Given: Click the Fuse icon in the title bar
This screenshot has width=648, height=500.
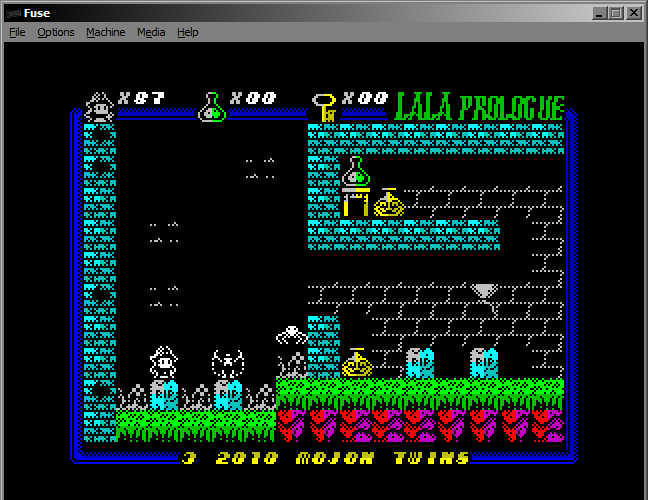Looking at the screenshot, I should click(14, 13).
